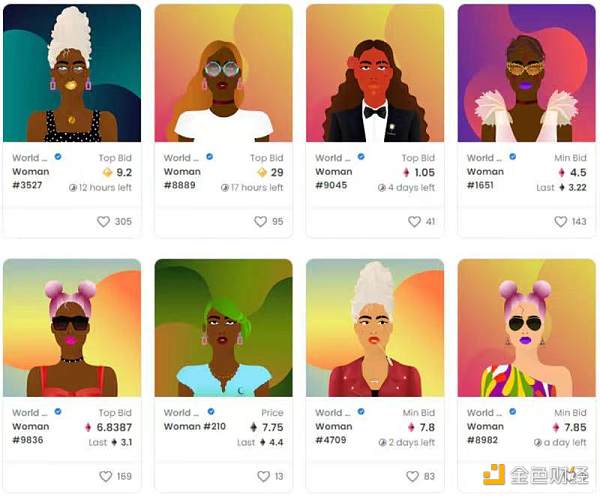Open the Woman #1651 title link

point(485,178)
